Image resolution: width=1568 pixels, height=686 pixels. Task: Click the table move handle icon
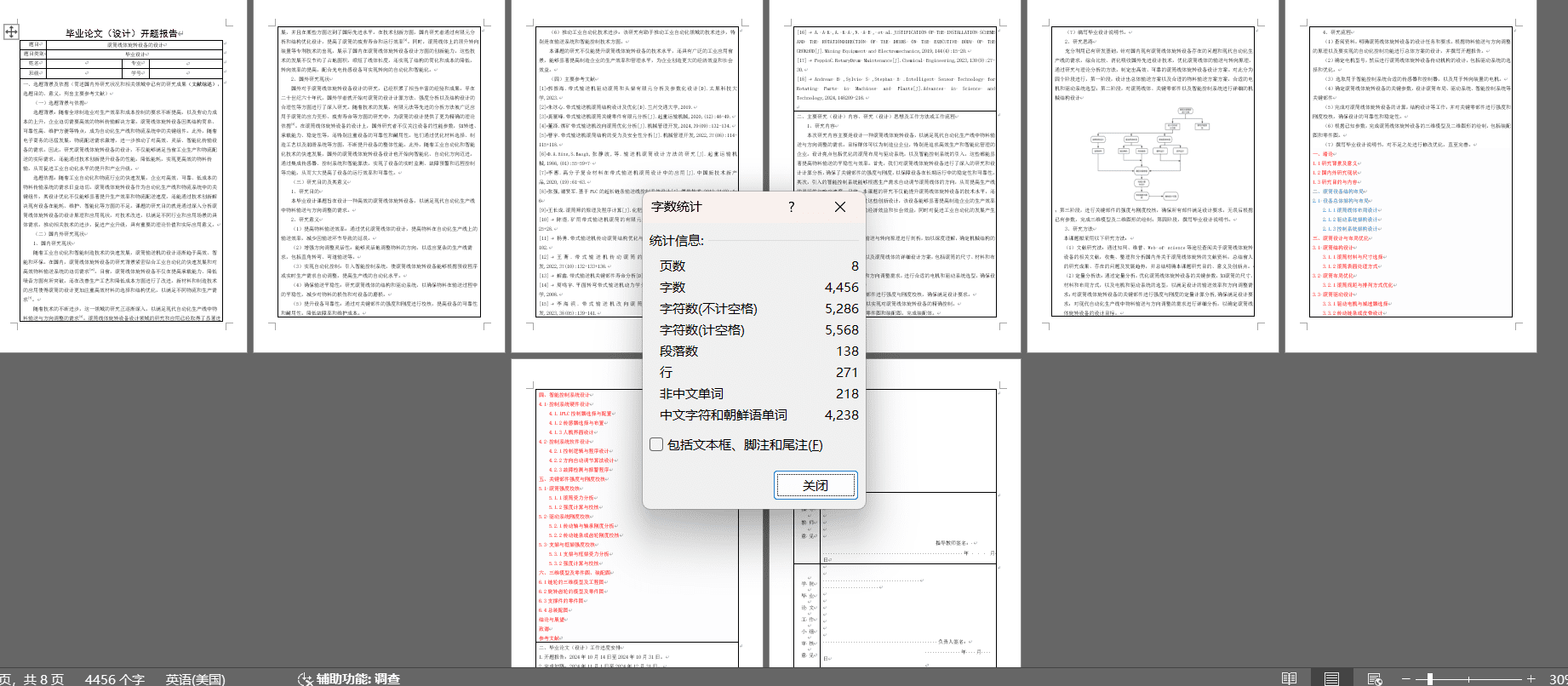click(10, 31)
